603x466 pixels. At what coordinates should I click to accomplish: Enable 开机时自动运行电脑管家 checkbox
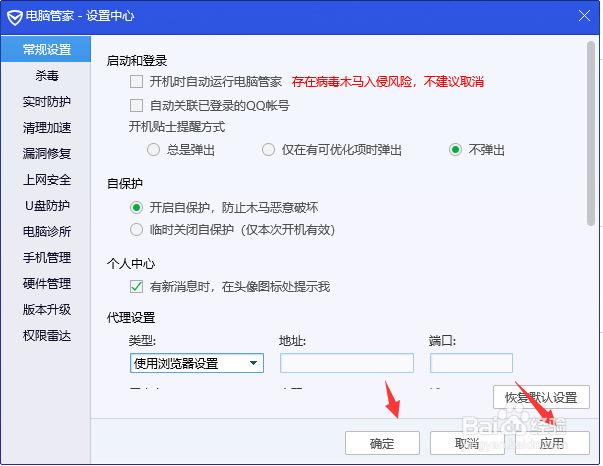[x=137, y=82]
